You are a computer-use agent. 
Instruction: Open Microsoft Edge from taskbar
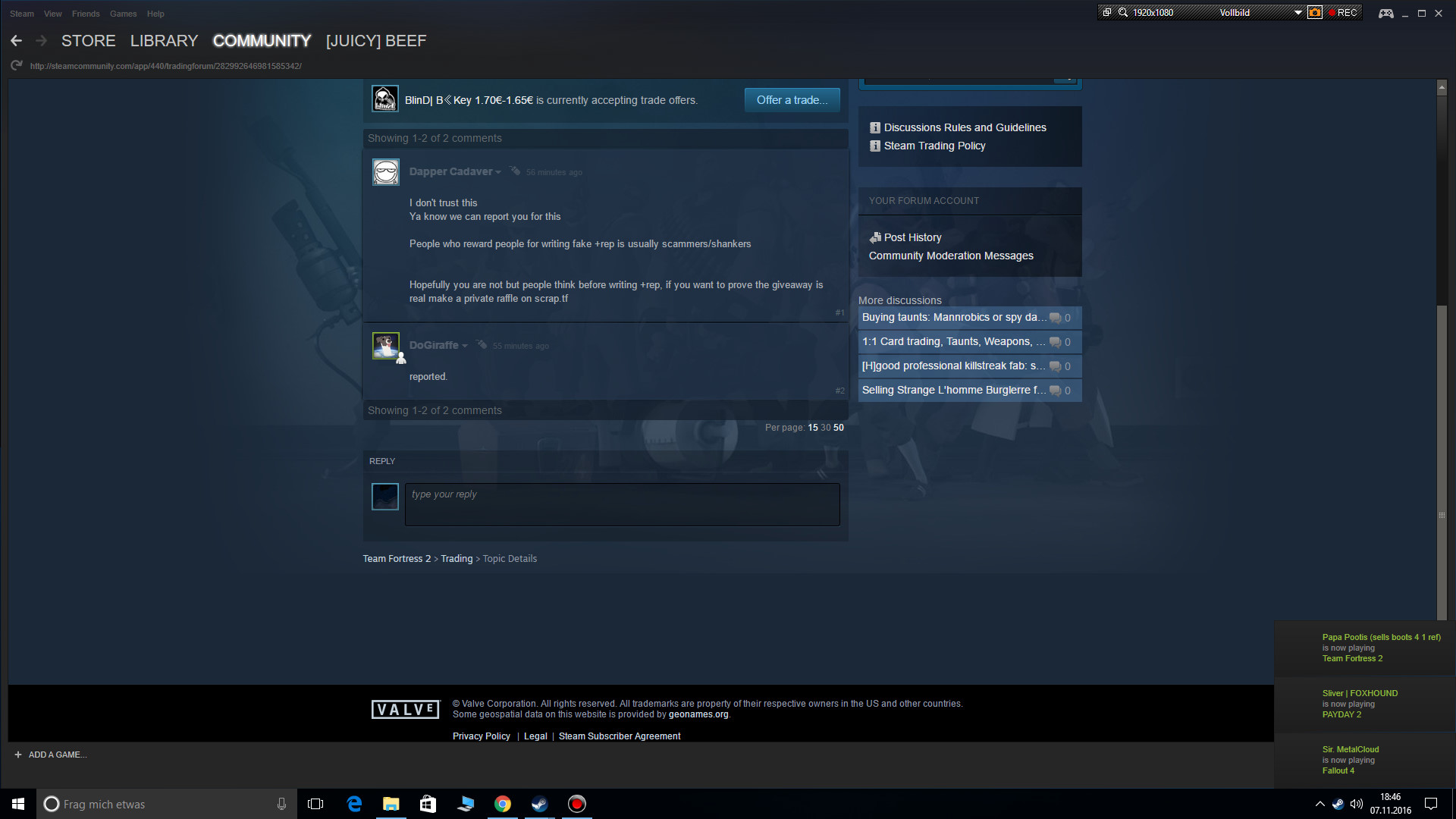point(354,804)
